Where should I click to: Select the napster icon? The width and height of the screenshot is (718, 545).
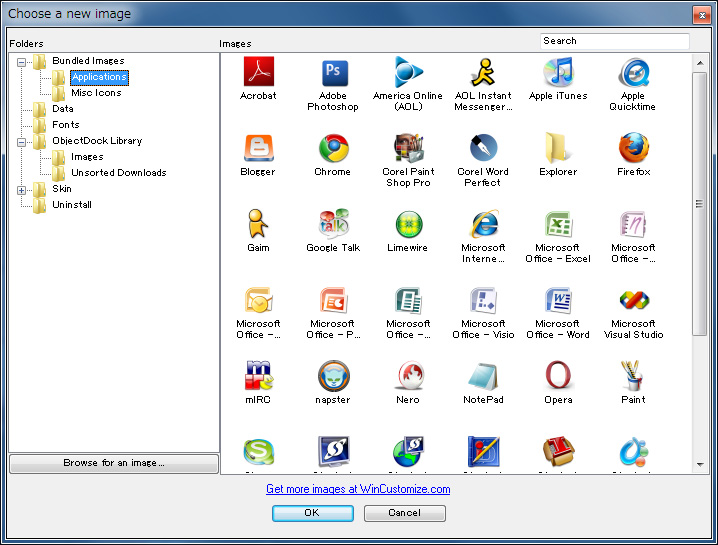tap(334, 376)
